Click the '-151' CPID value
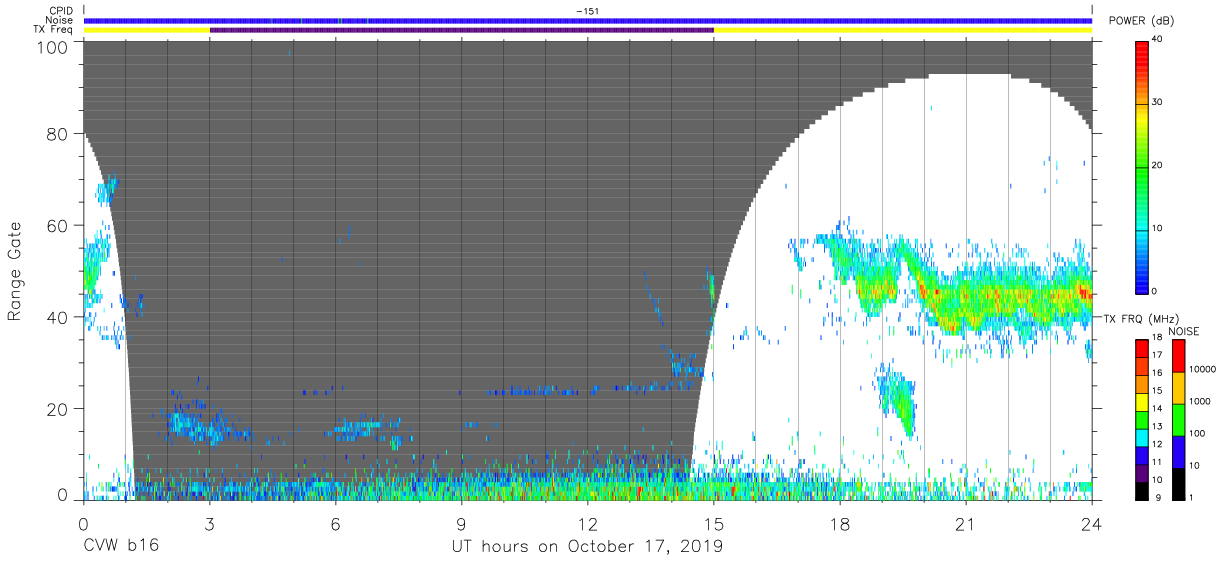1228x567 pixels. click(x=587, y=11)
